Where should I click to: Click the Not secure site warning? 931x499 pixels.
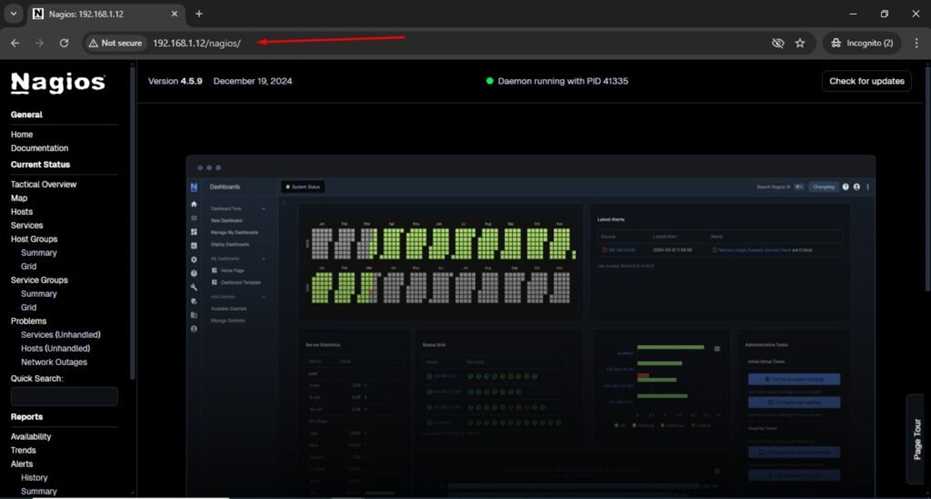pos(115,43)
